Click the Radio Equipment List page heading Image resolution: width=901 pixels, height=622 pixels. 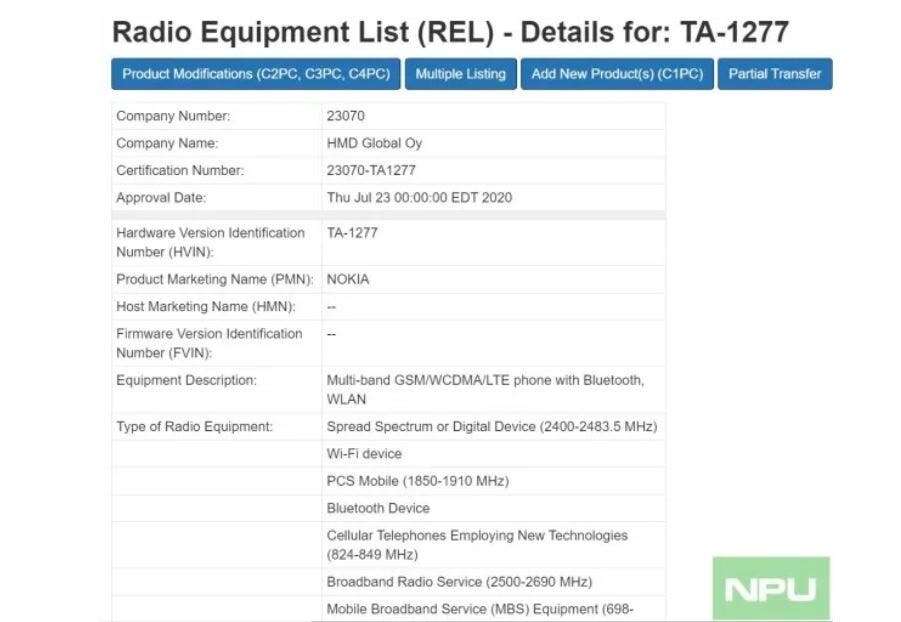coord(450,31)
